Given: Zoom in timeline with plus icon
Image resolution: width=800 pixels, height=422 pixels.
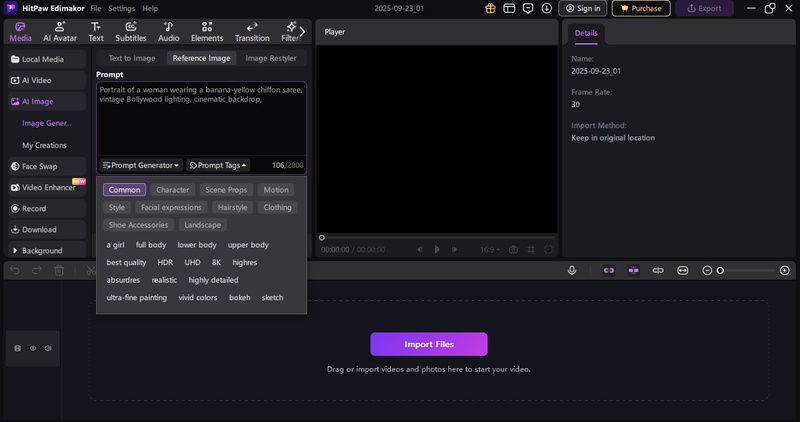Looking at the screenshot, I should tap(785, 270).
